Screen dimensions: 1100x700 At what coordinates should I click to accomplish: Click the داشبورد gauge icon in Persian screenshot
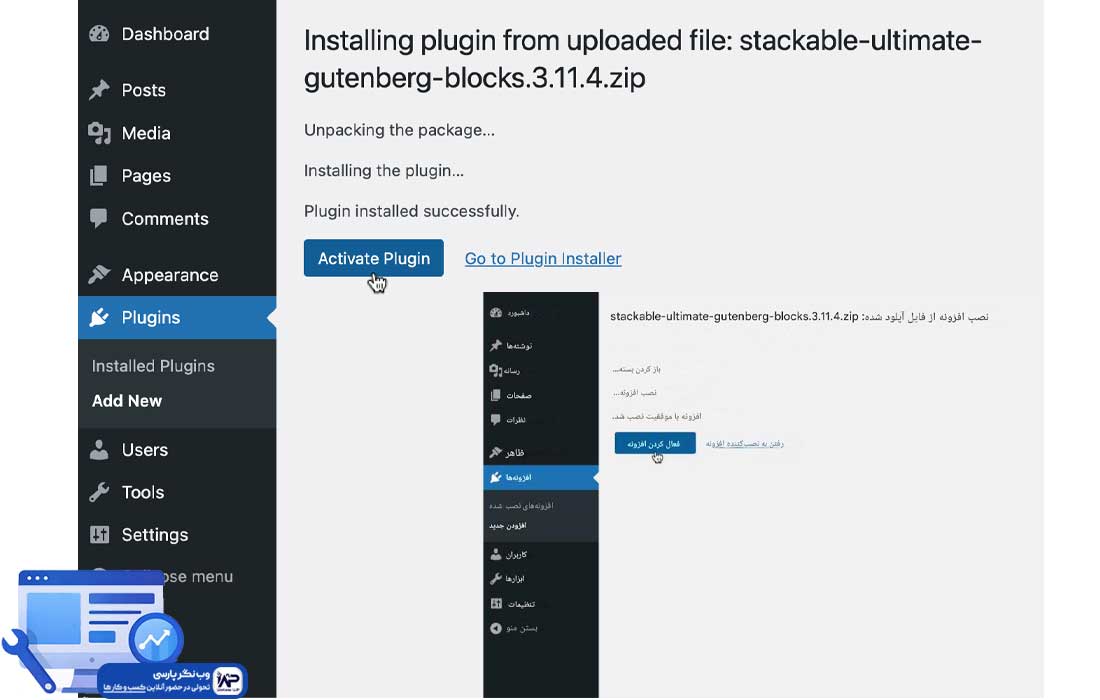(496, 313)
